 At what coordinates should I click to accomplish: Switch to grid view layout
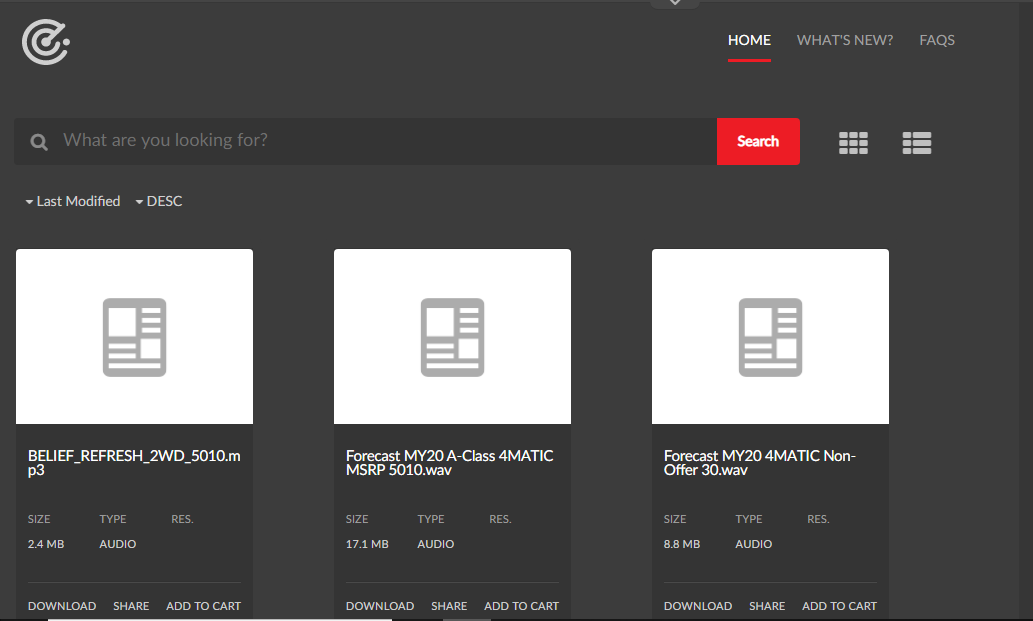pyautogui.click(x=853, y=142)
